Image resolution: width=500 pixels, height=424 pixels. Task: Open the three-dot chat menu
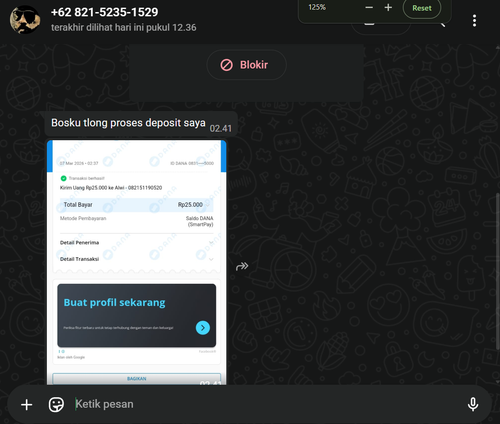click(x=474, y=21)
